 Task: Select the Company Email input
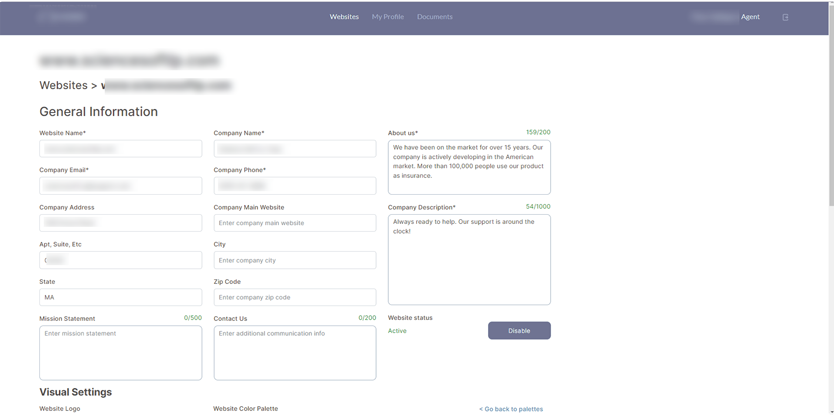click(120, 186)
